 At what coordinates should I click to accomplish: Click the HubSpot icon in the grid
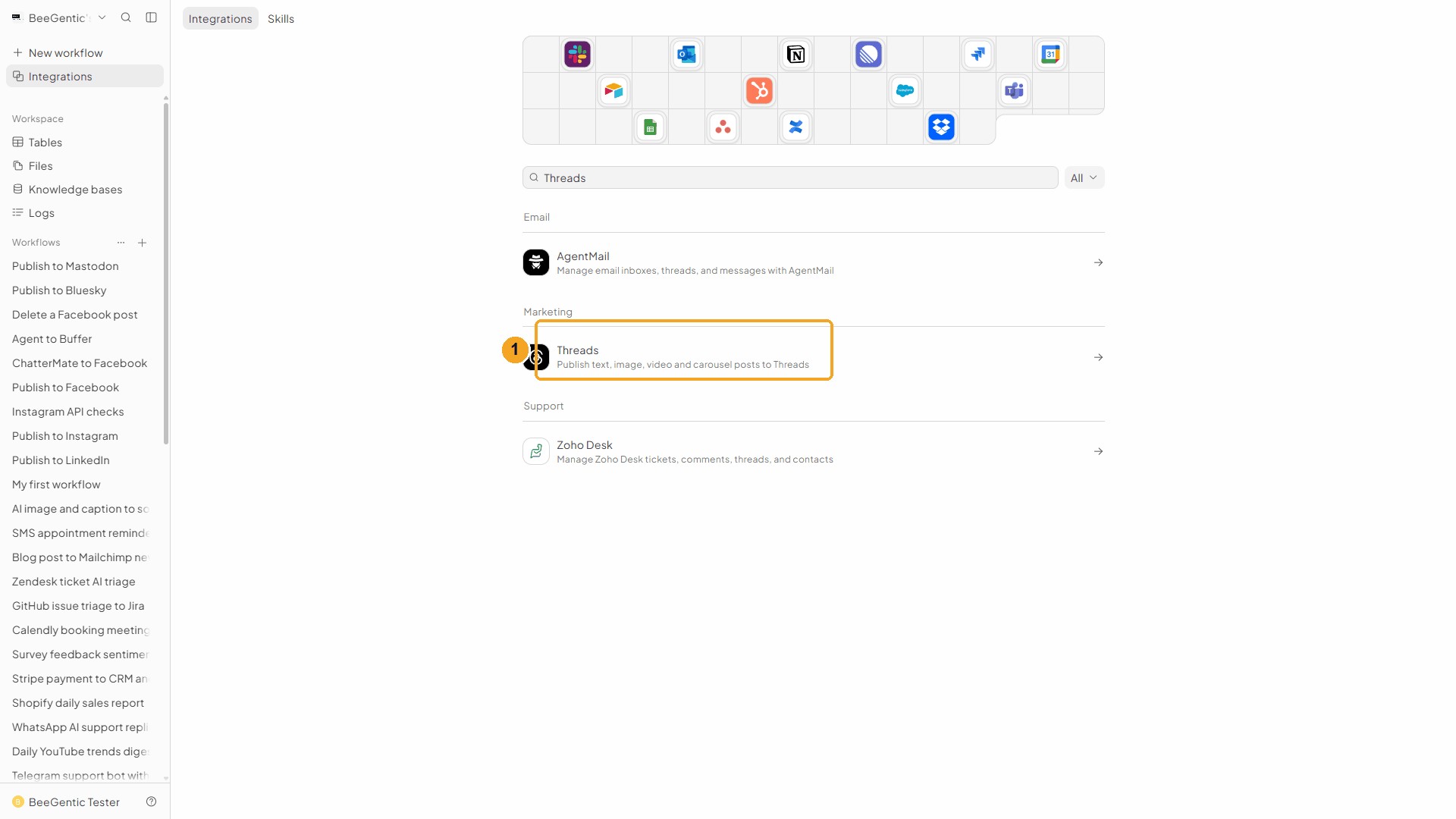click(x=759, y=91)
